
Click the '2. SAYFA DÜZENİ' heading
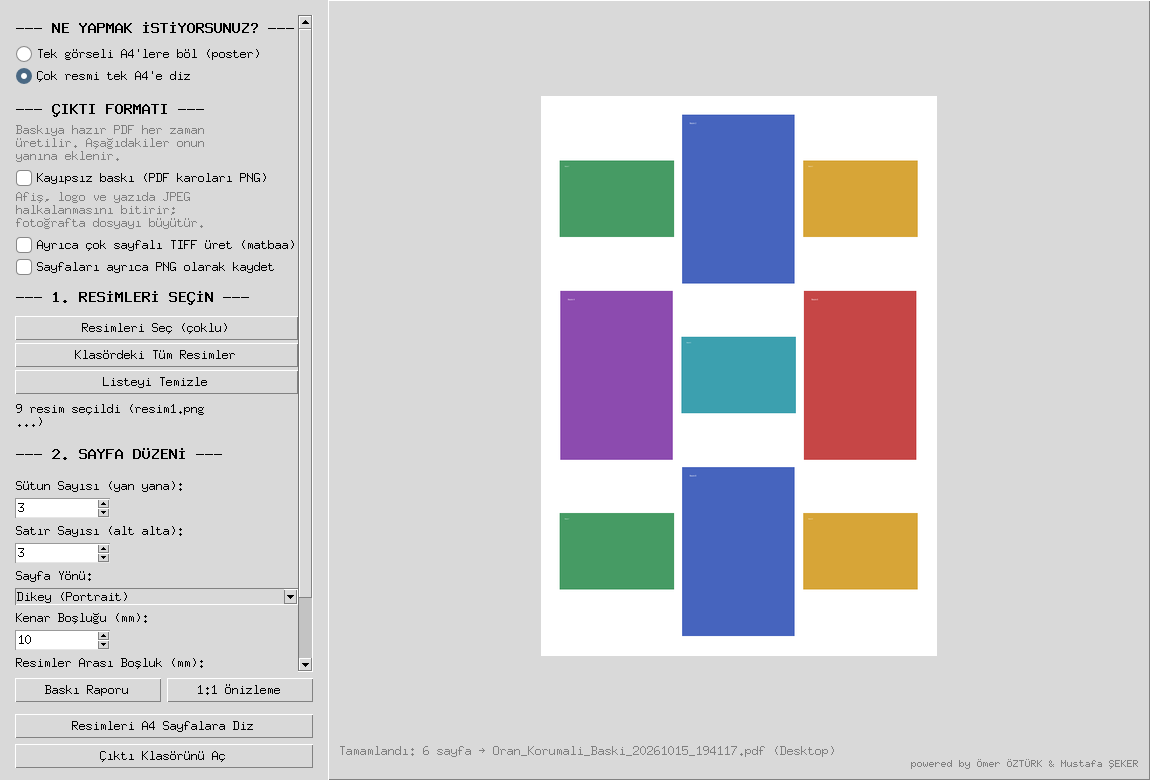click(x=119, y=455)
